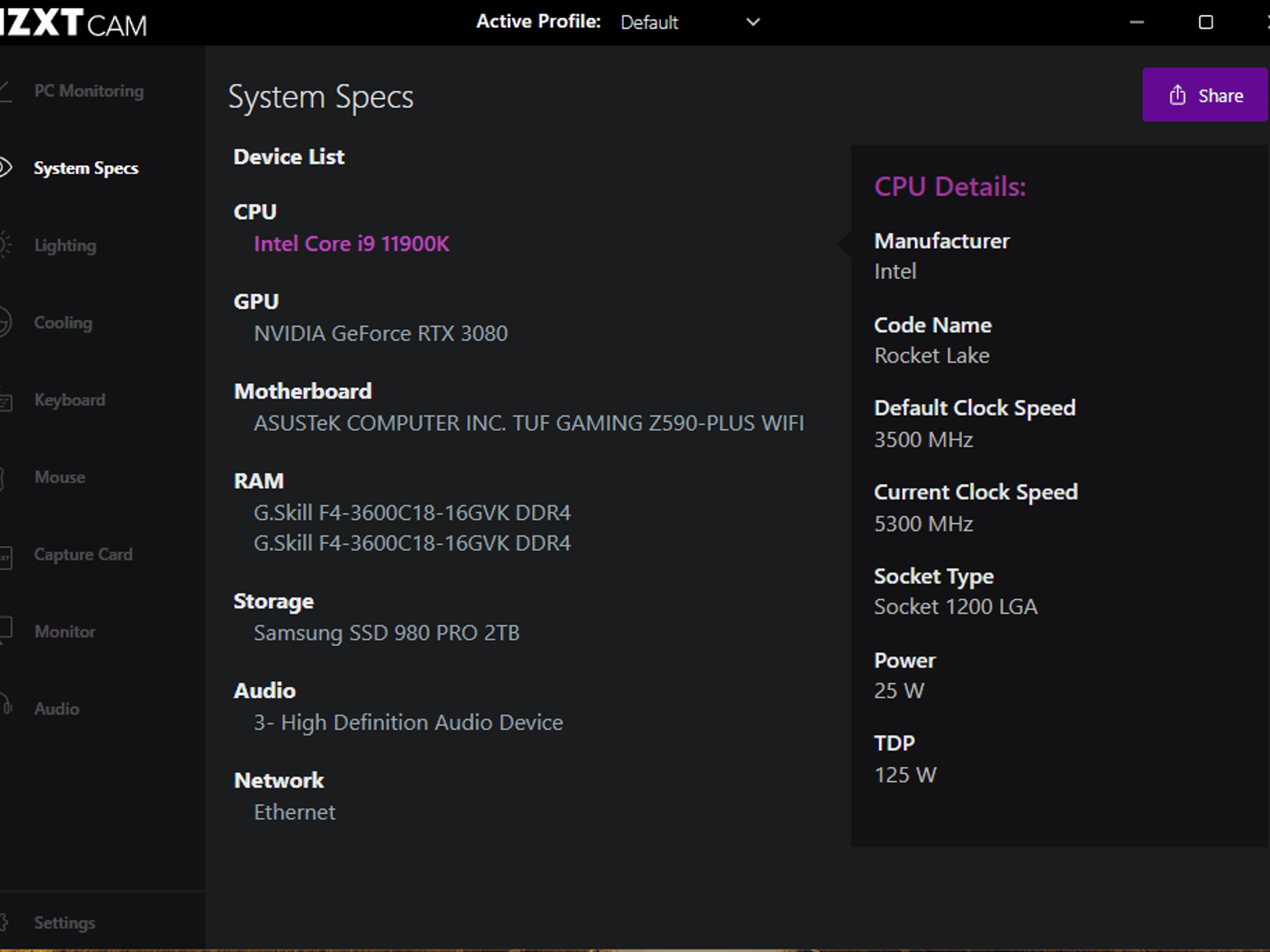Click the NZXT CAM logo

(x=73, y=24)
